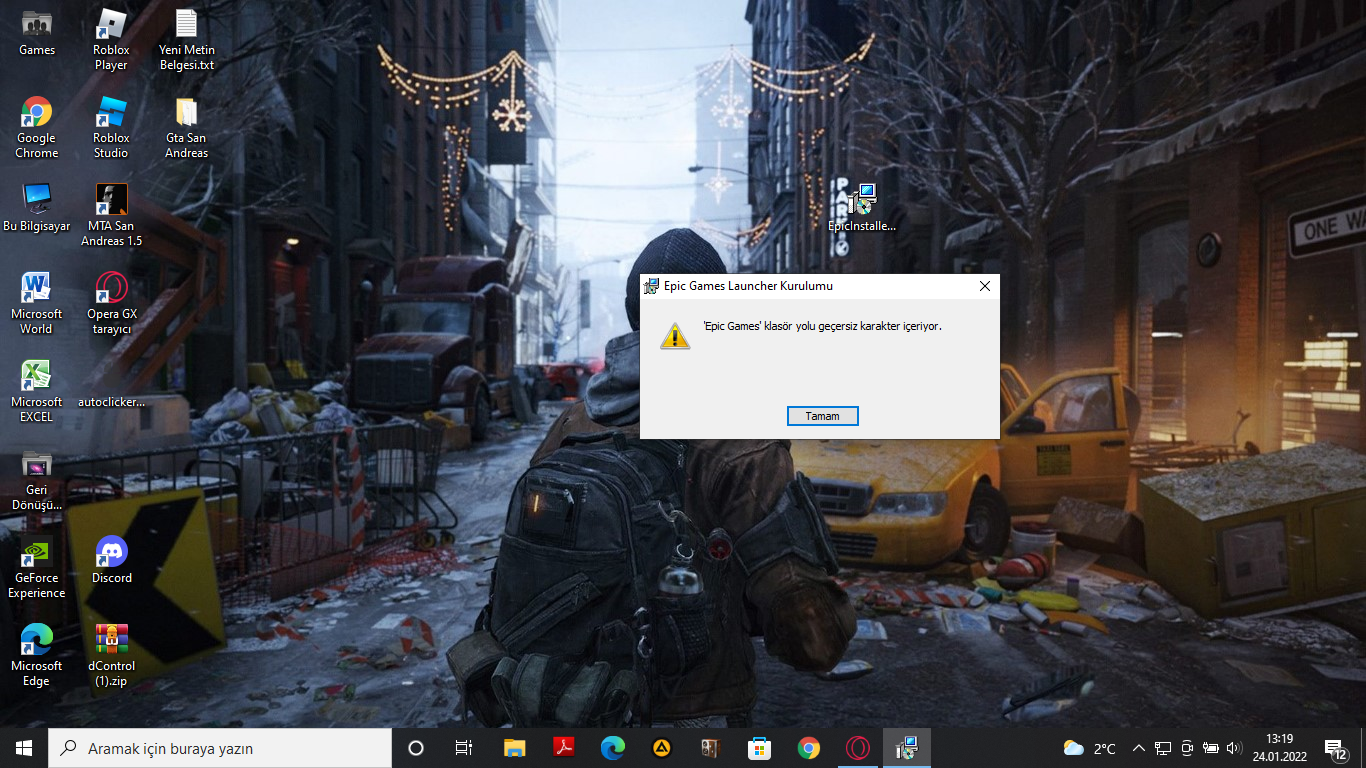Close the Epic Games Launcher Kurulumu dialog
The image size is (1366, 768).
pos(984,286)
